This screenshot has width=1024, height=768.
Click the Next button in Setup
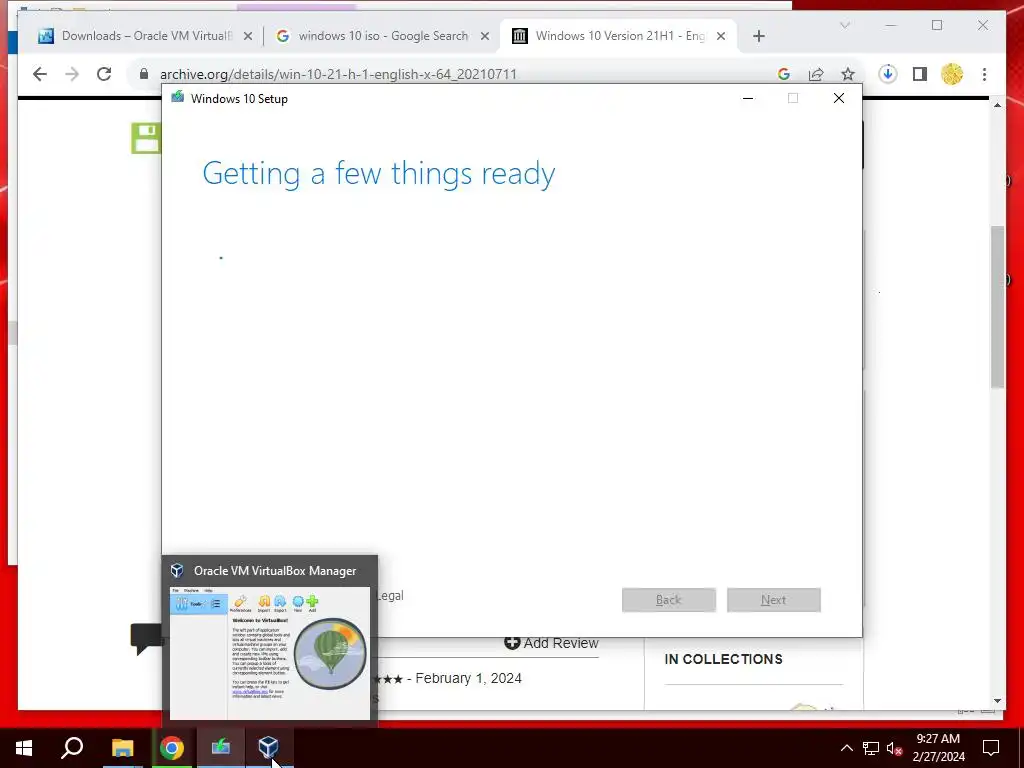point(774,600)
